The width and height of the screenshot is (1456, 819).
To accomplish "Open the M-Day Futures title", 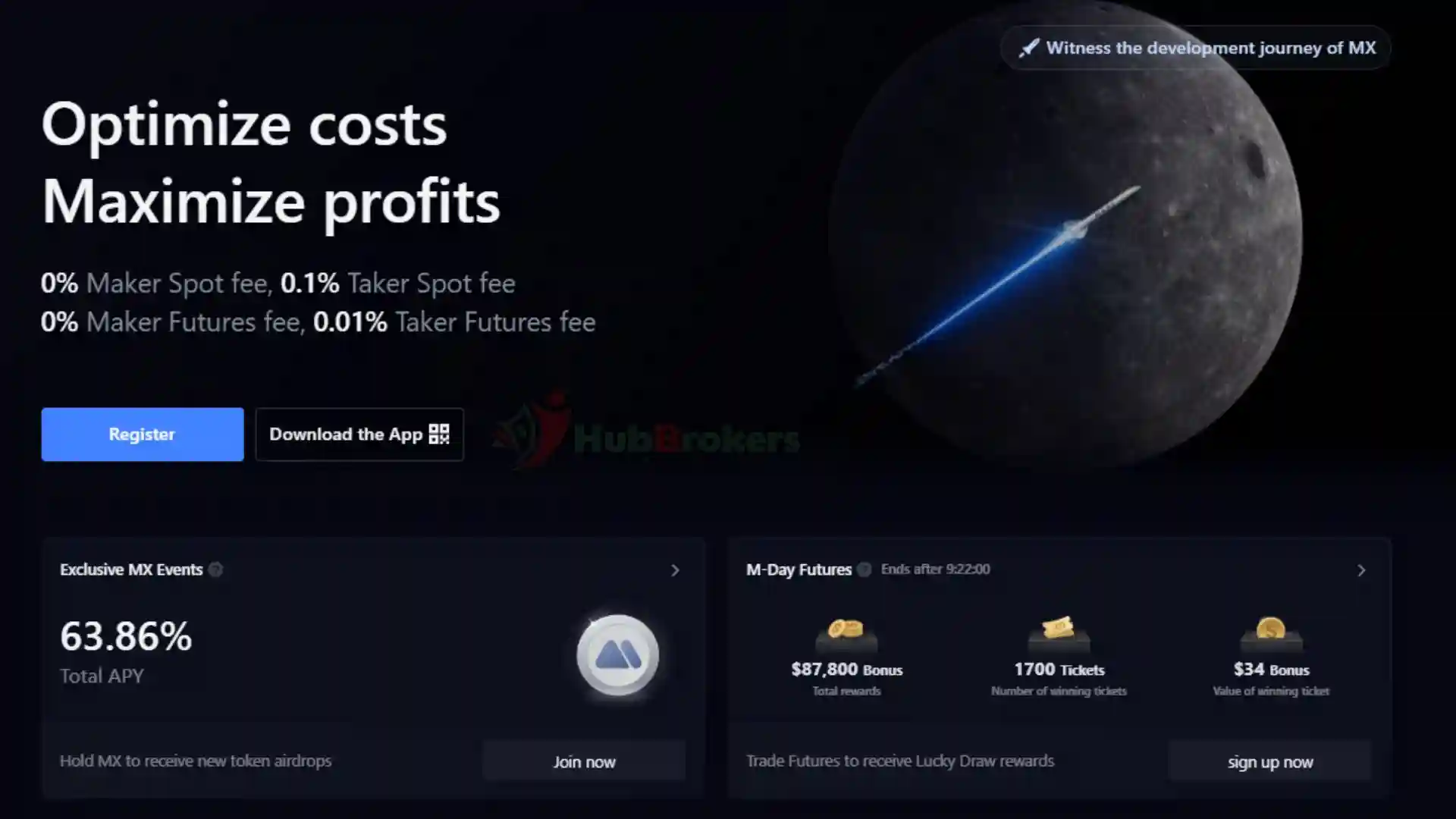I will [799, 570].
